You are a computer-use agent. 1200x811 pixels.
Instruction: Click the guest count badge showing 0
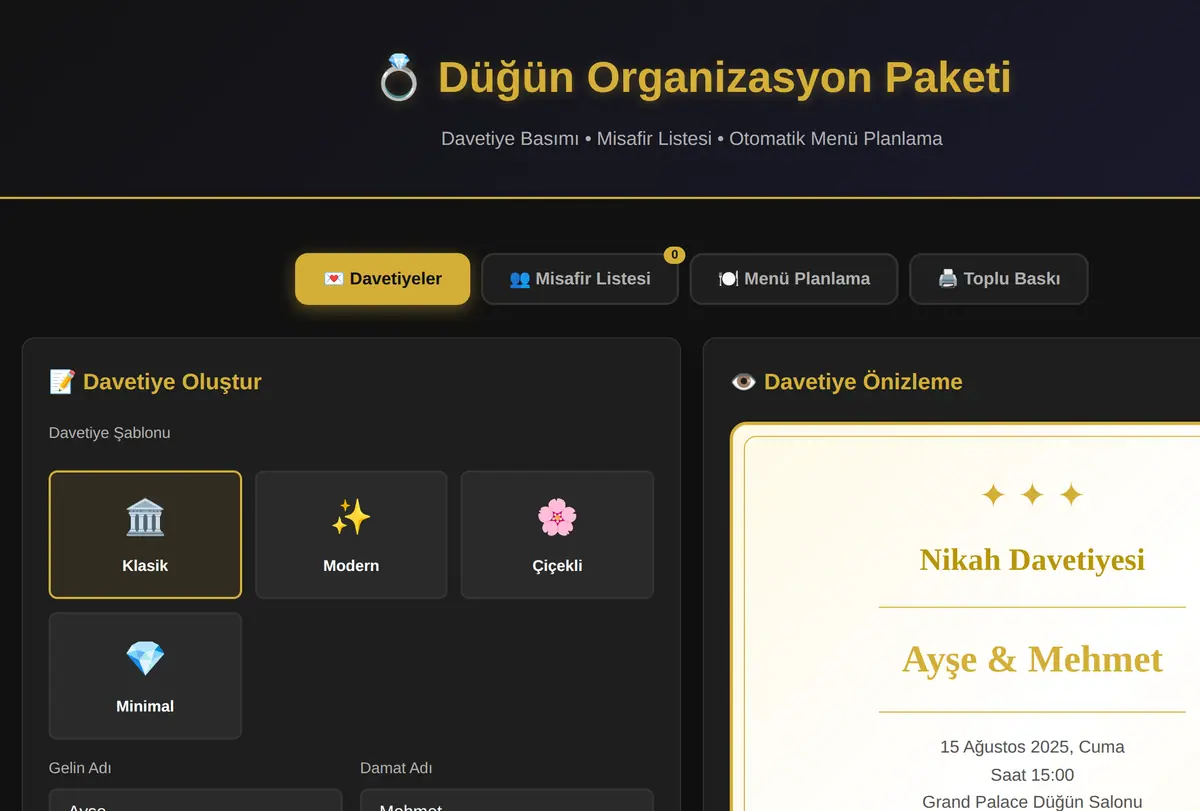pos(675,255)
